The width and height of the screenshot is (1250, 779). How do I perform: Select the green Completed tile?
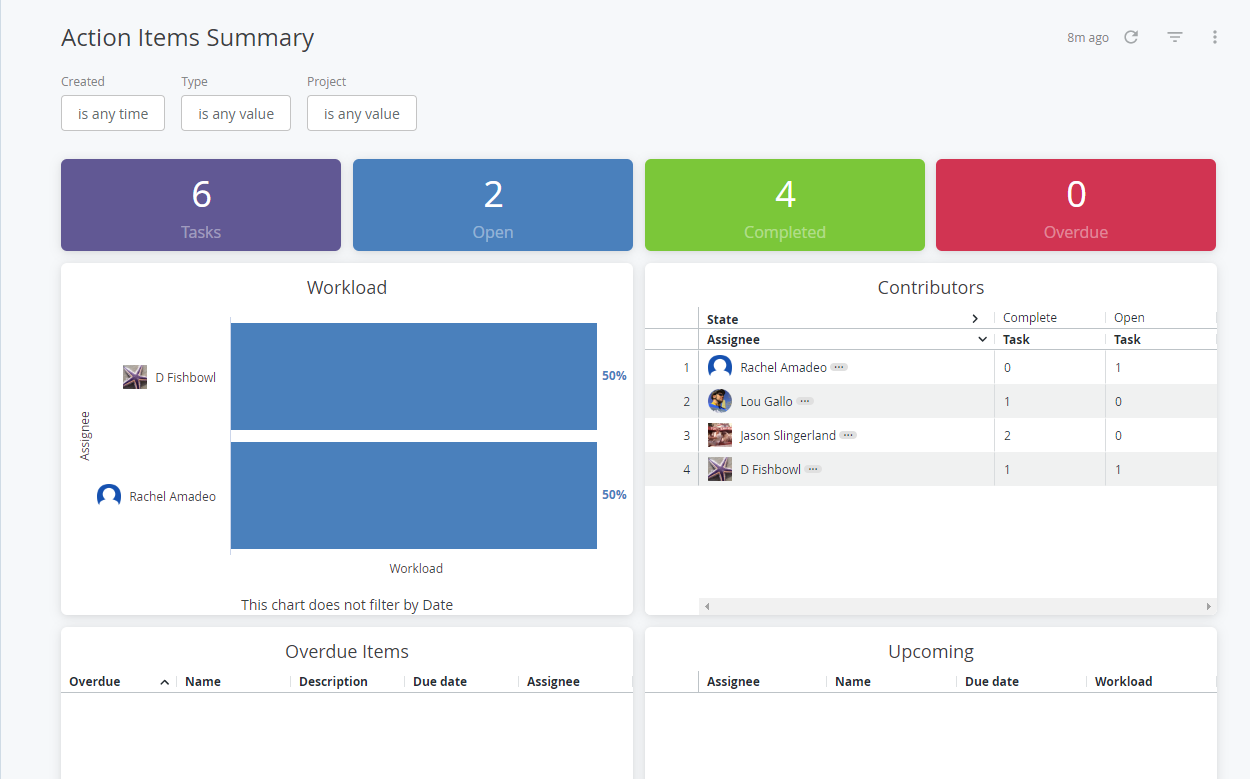(x=785, y=205)
